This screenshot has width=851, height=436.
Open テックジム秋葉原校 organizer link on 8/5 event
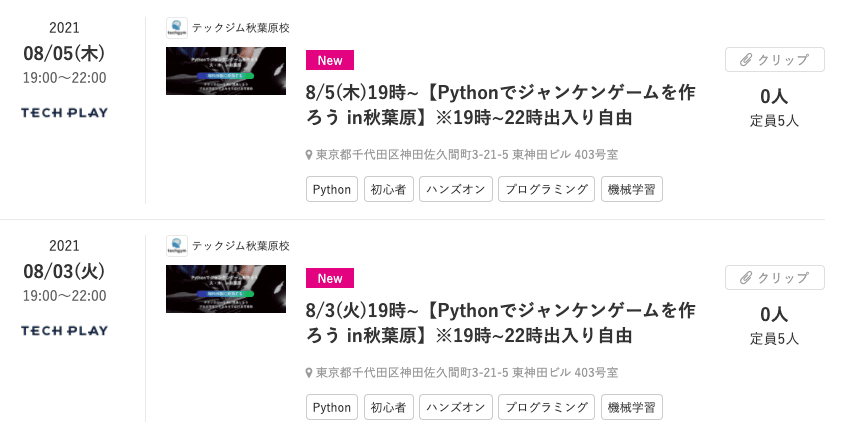click(x=240, y=28)
